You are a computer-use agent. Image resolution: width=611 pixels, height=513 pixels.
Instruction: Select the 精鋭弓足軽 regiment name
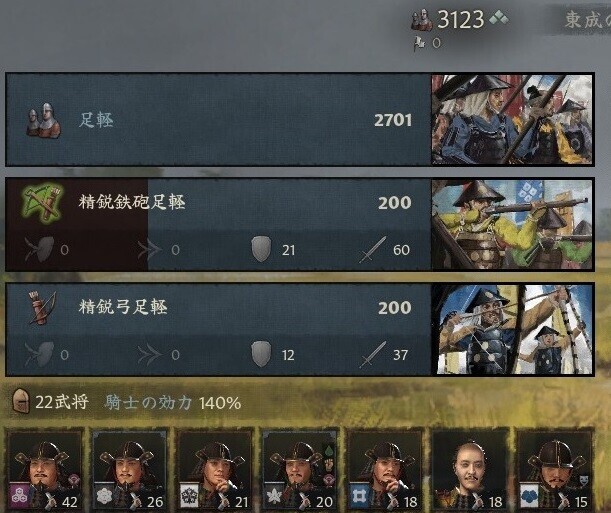pyautogui.click(x=123, y=307)
